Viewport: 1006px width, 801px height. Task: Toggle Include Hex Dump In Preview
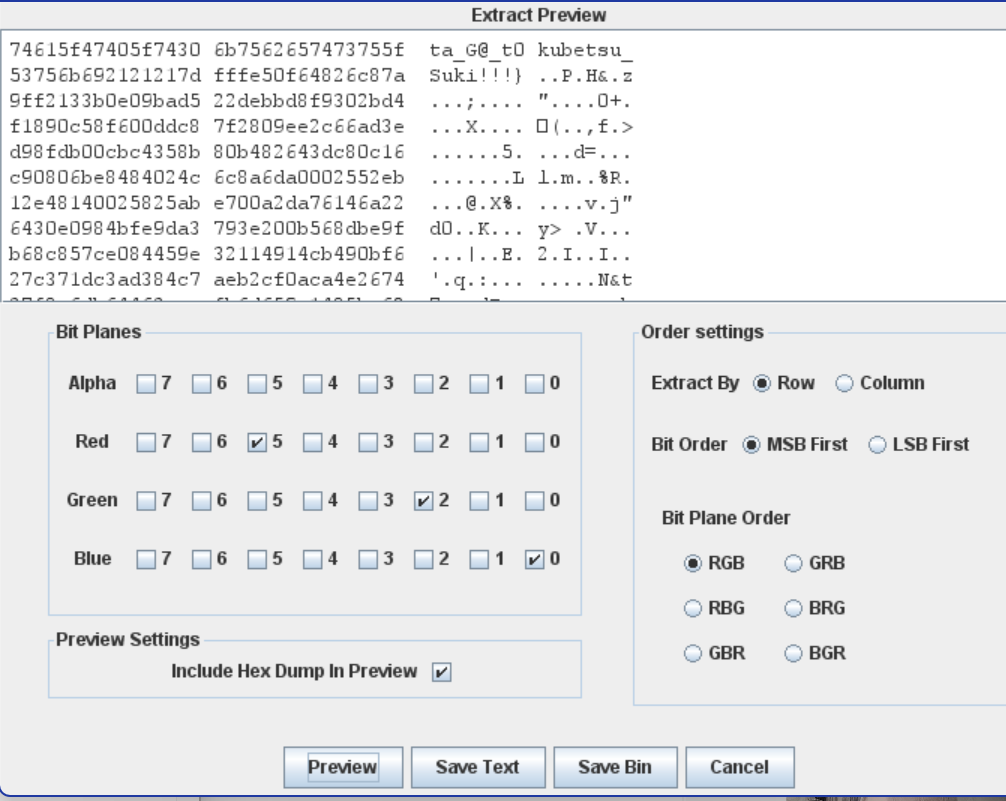point(441,672)
